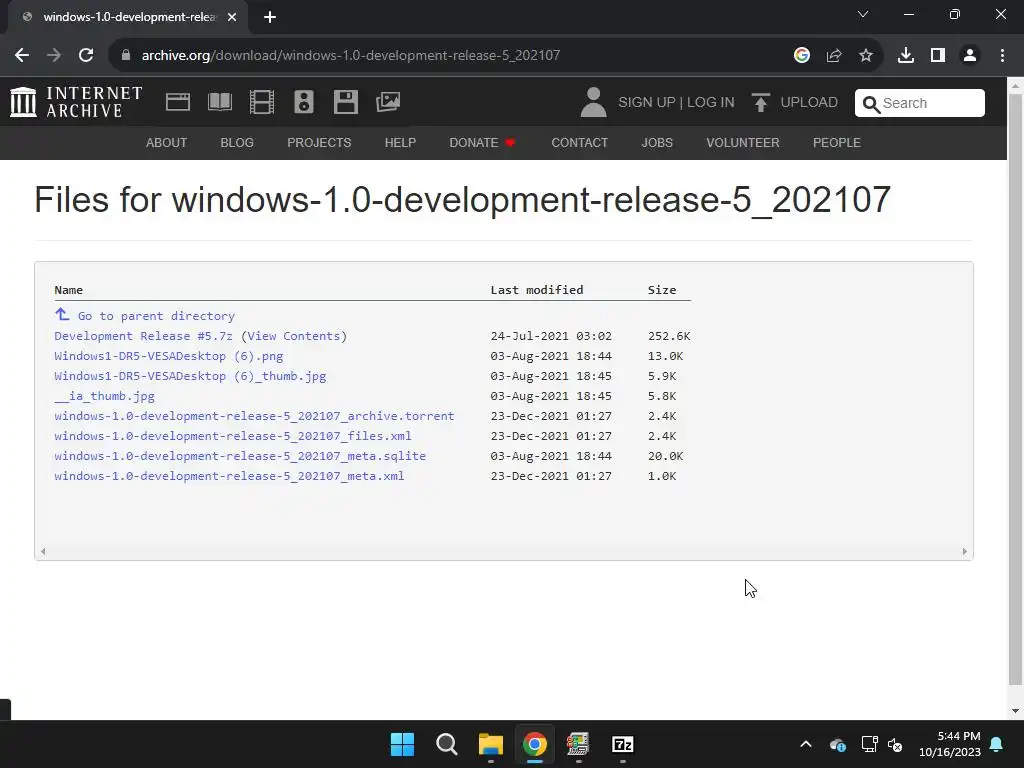Toggle Chrome side panel icon
This screenshot has width=1024, height=768.
click(x=938, y=56)
